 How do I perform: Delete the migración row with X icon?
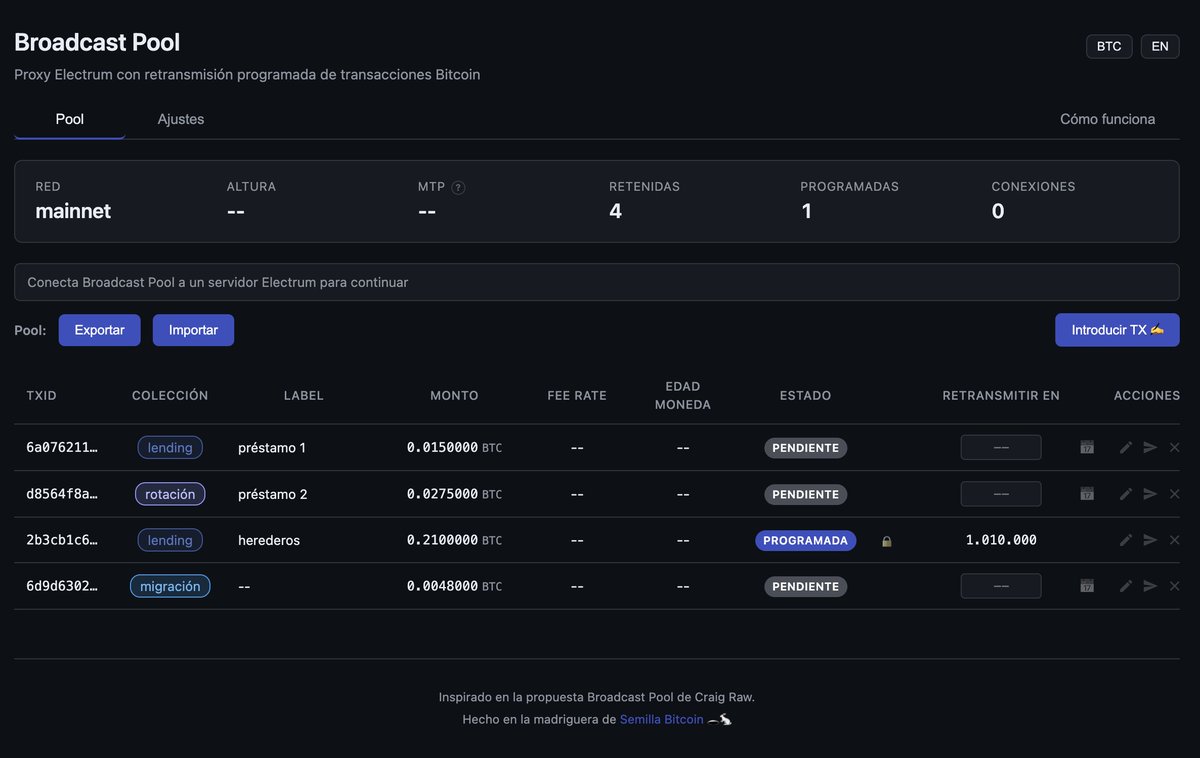[1175, 586]
